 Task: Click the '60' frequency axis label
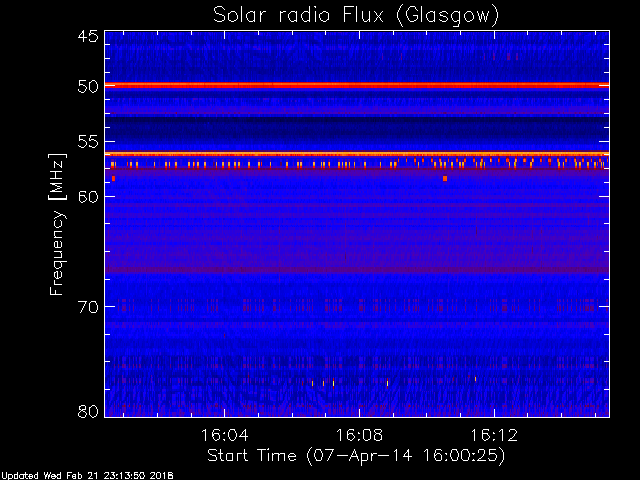88,196
